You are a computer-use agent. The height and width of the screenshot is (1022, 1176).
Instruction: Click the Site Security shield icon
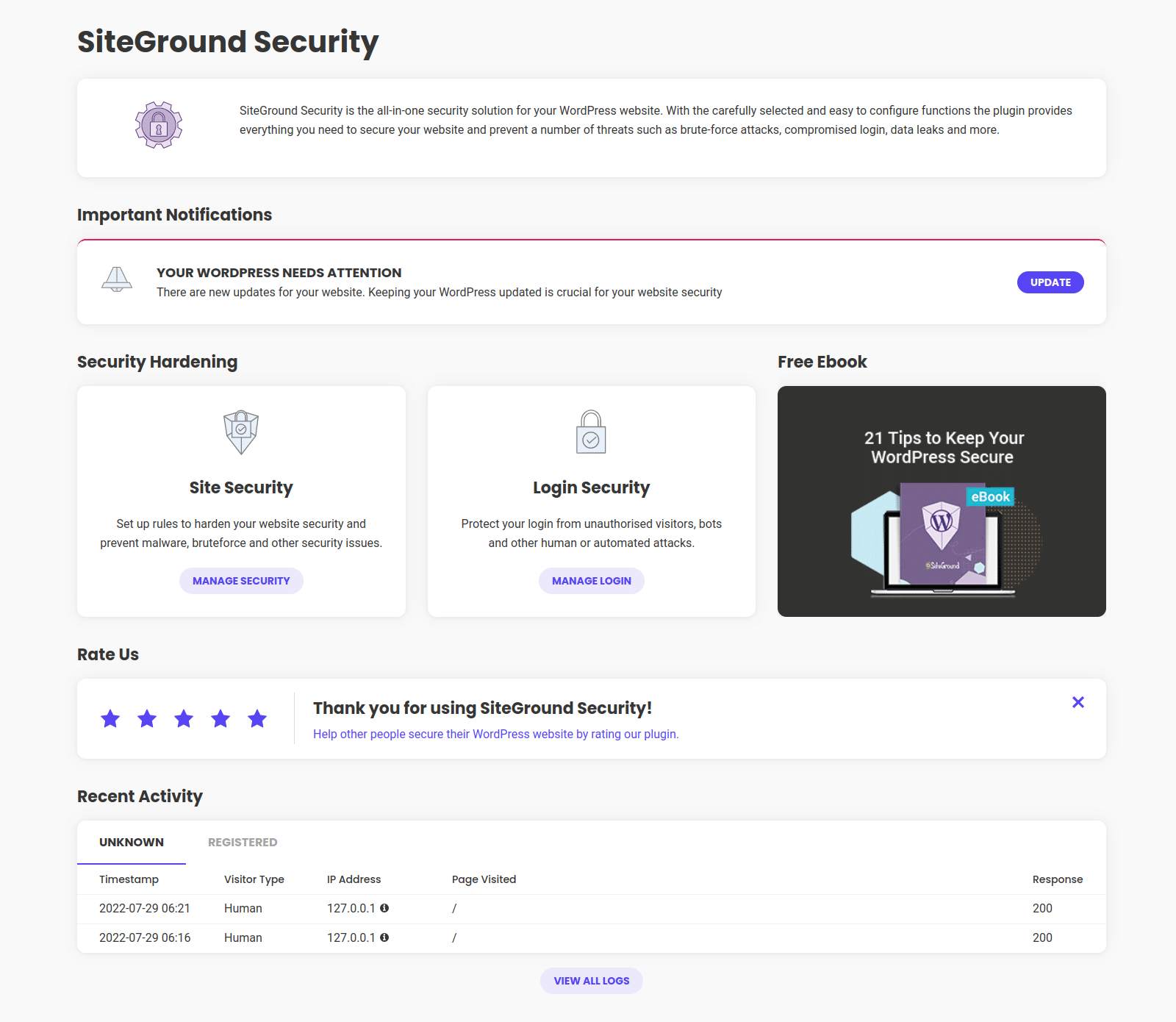point(241,432)
